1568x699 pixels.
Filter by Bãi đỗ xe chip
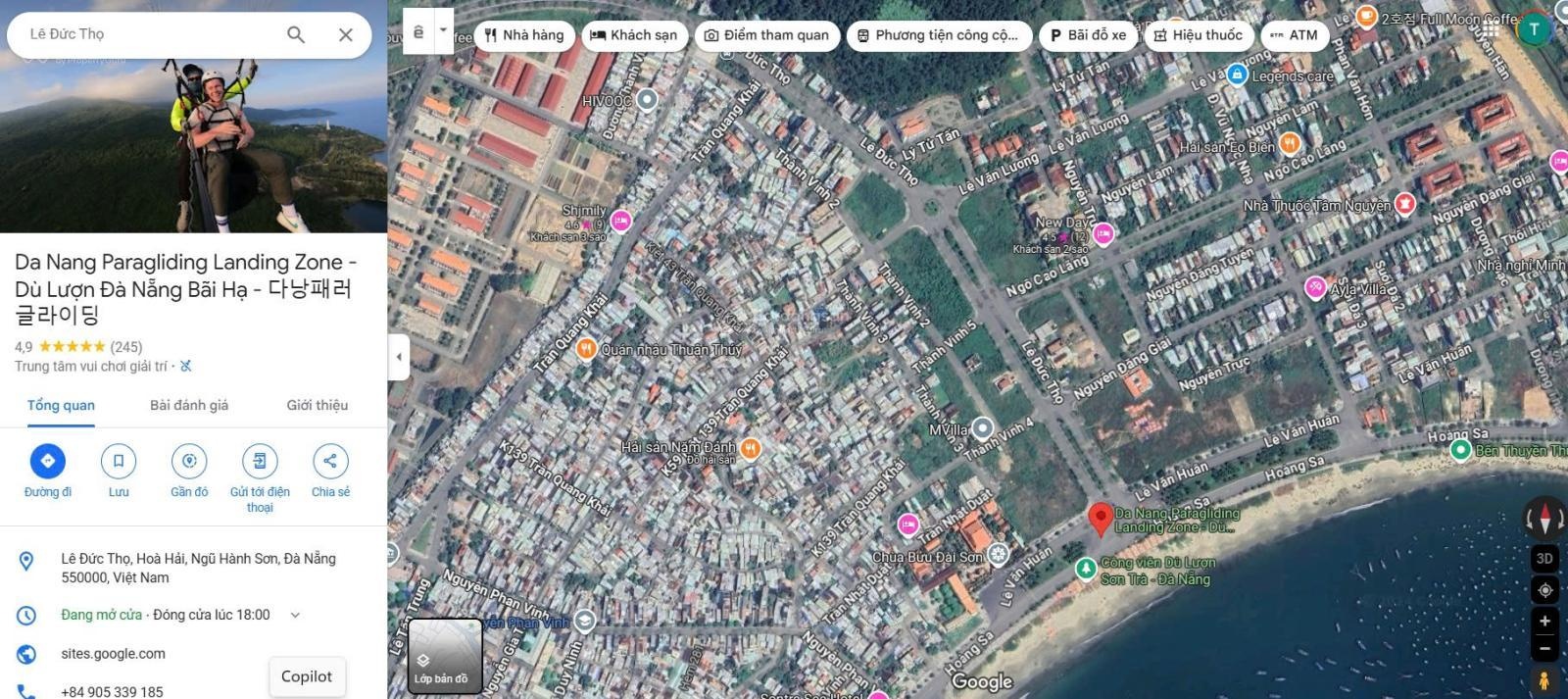(1088, 35)
